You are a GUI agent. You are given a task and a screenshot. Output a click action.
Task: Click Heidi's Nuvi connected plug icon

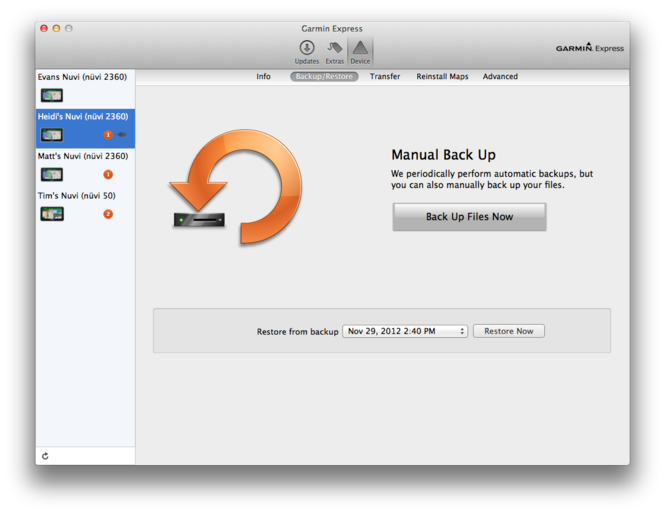click(x=121, y=134)
